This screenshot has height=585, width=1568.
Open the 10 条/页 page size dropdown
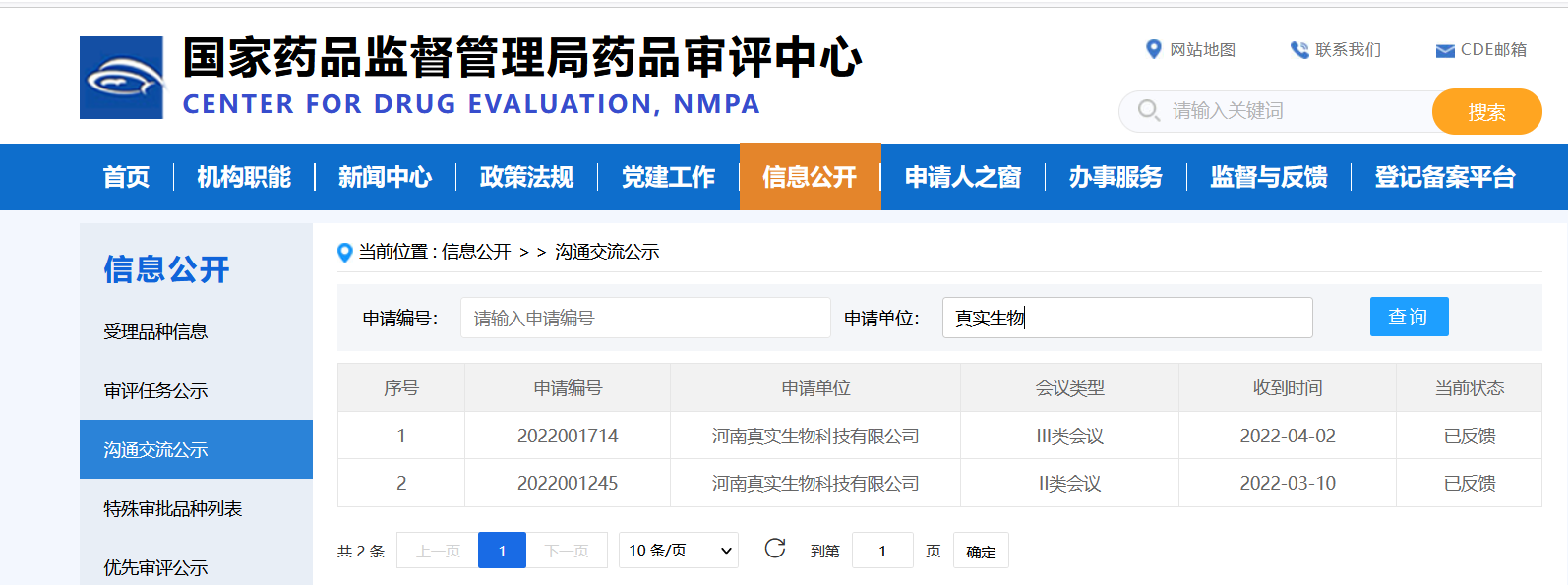(679, 550)
